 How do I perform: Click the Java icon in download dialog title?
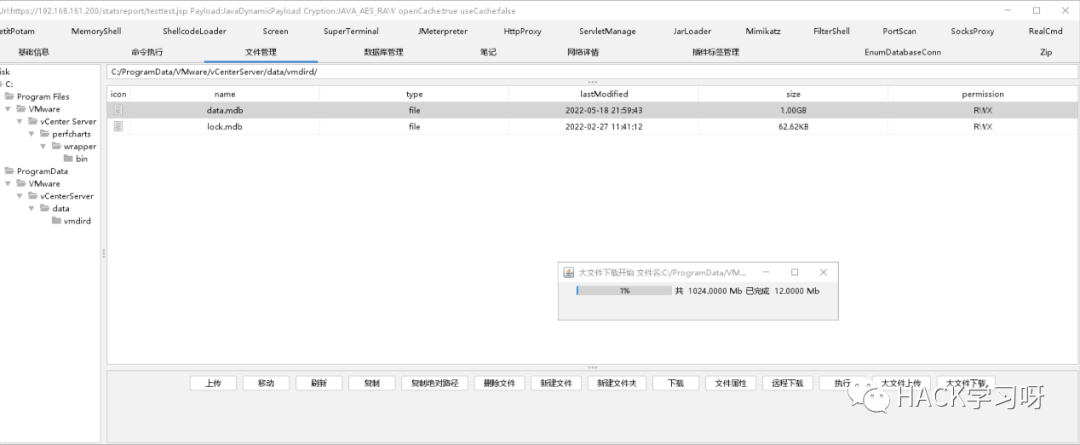pos(569,272)
